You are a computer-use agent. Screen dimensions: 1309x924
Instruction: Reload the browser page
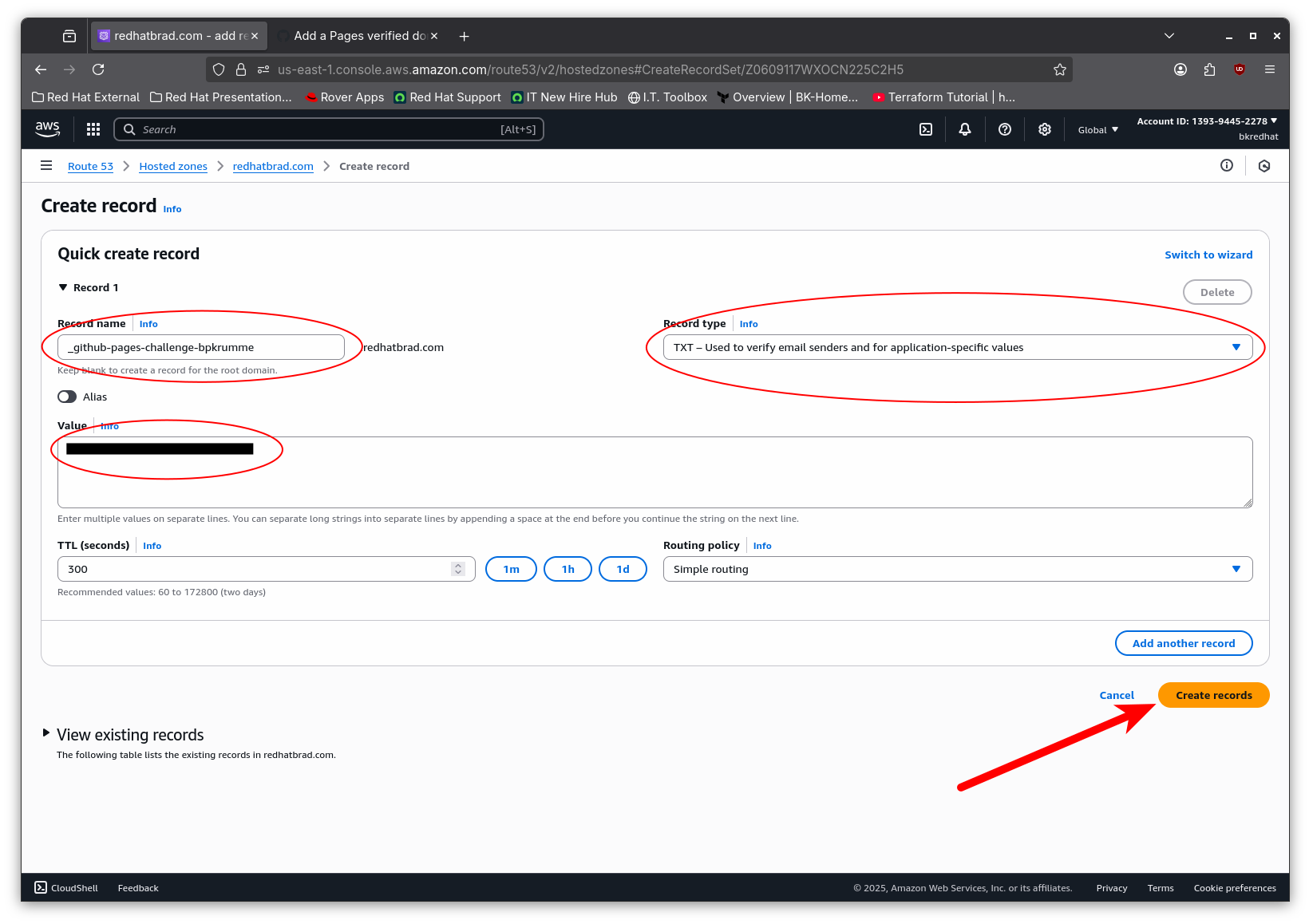(98, 69)
